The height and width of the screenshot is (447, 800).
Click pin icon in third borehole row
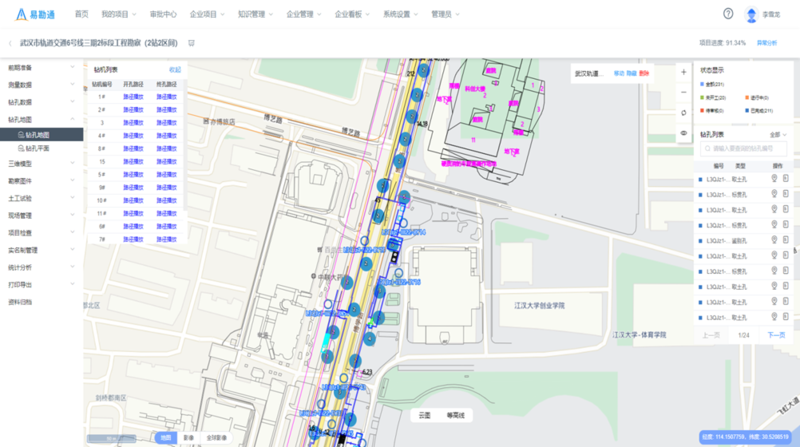tap(774, 209)
